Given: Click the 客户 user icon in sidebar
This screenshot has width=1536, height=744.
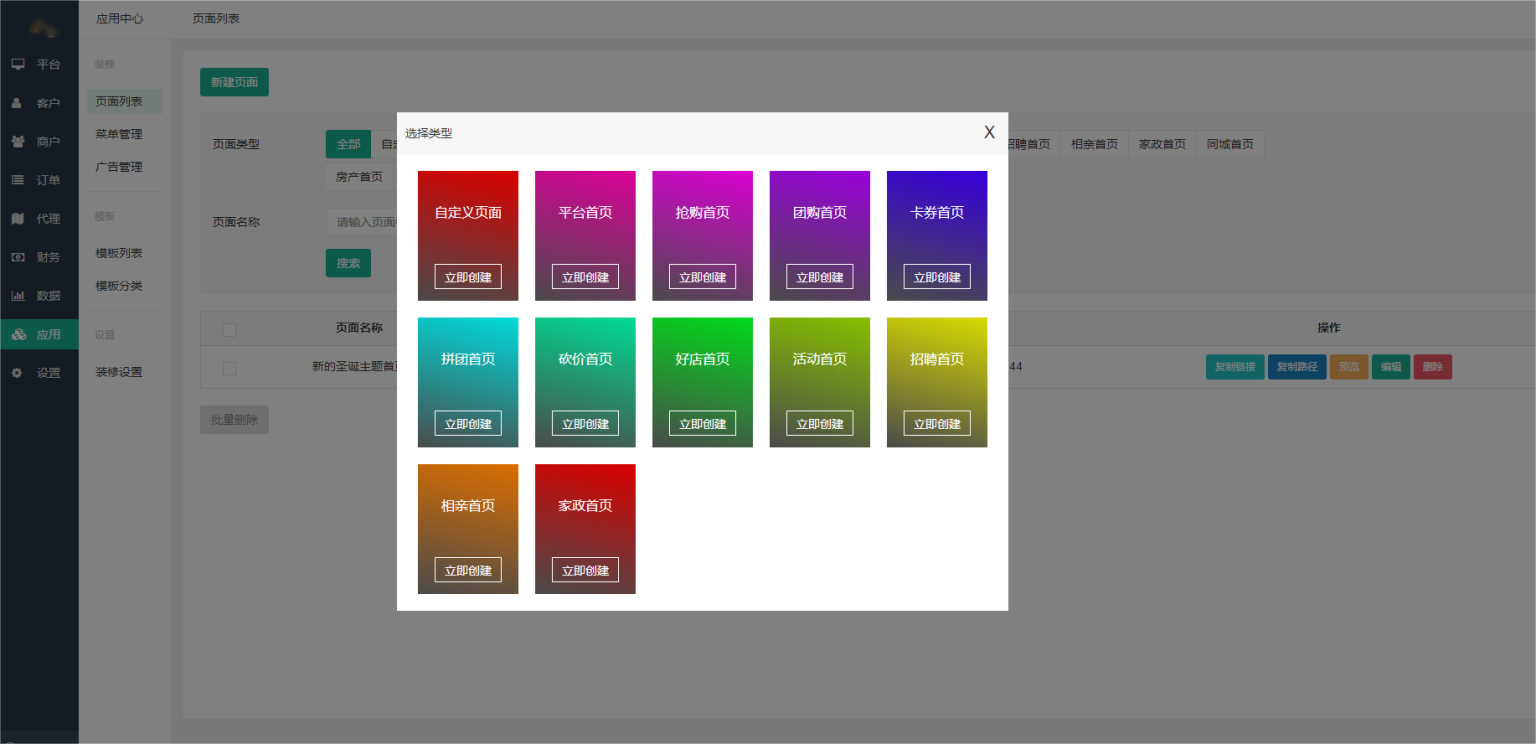Looking at the screenshot, I should point(18,103).
